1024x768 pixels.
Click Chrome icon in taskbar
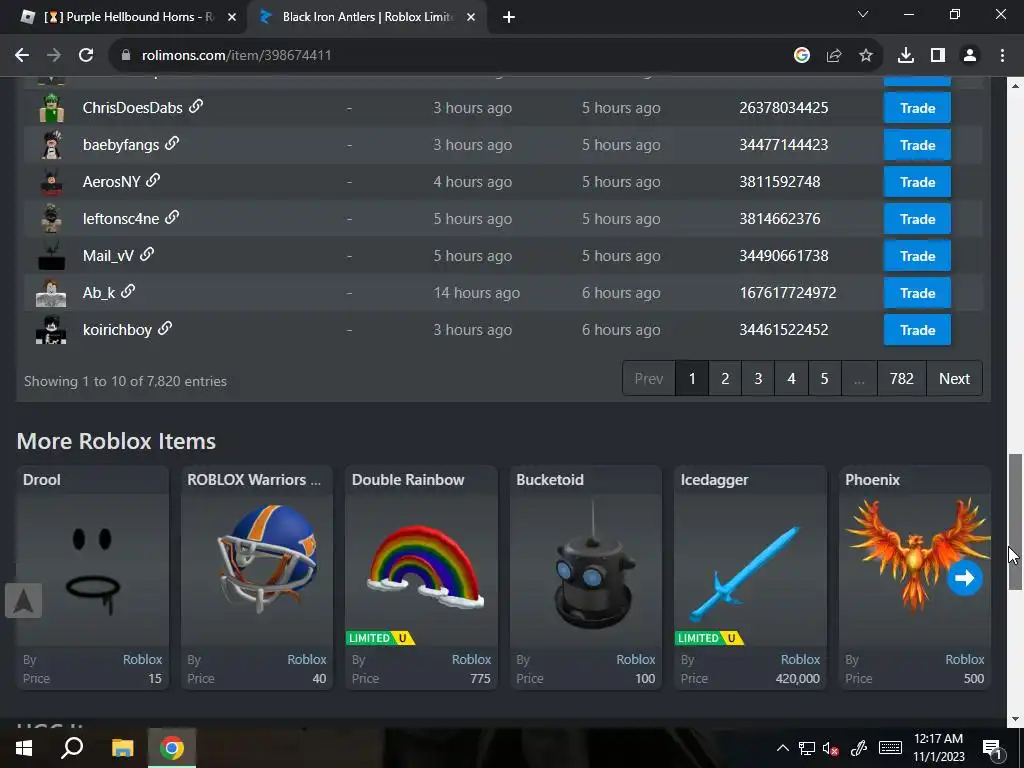pos(172,748)
